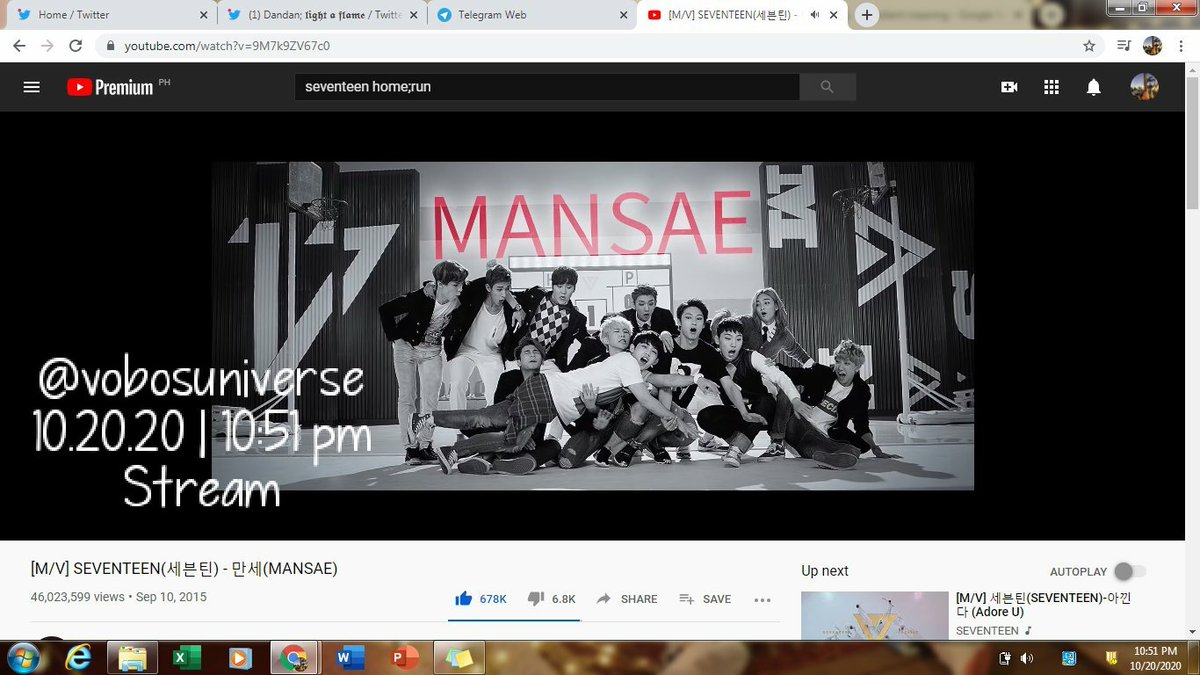Share the MANSAE video
The height and width of the screenshot is (675, 1200).
pos(627,599)
